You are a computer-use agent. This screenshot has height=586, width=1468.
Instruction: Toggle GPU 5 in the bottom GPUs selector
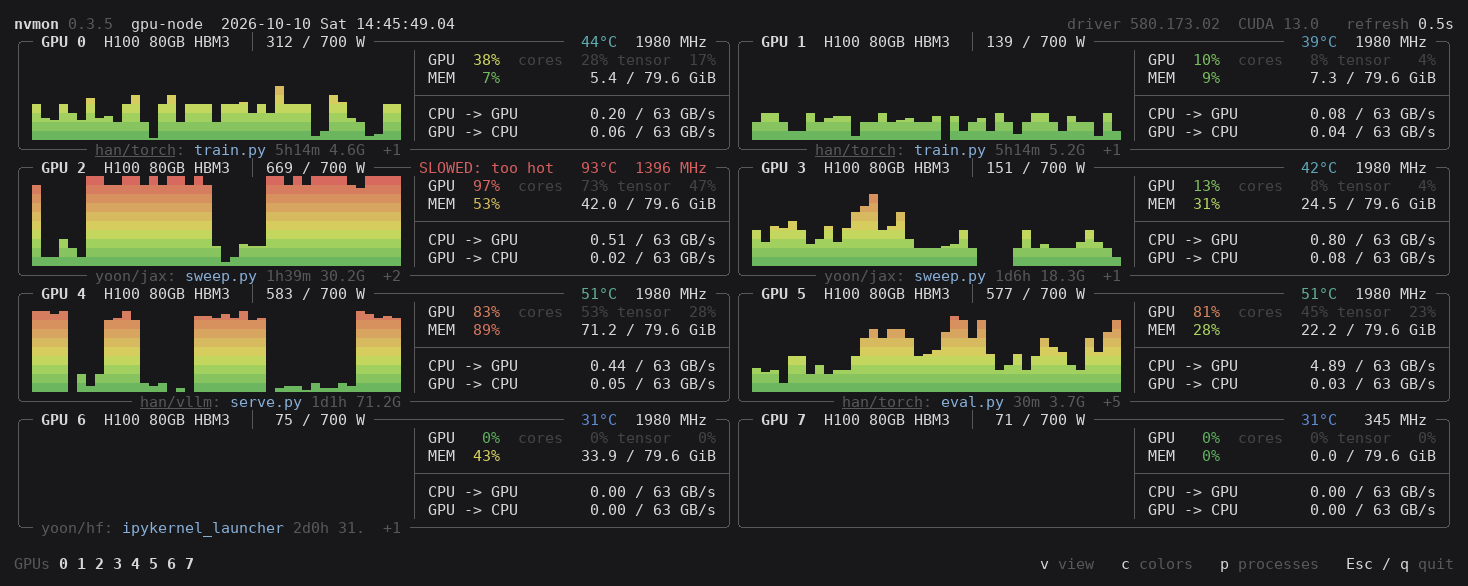point(154,564)
